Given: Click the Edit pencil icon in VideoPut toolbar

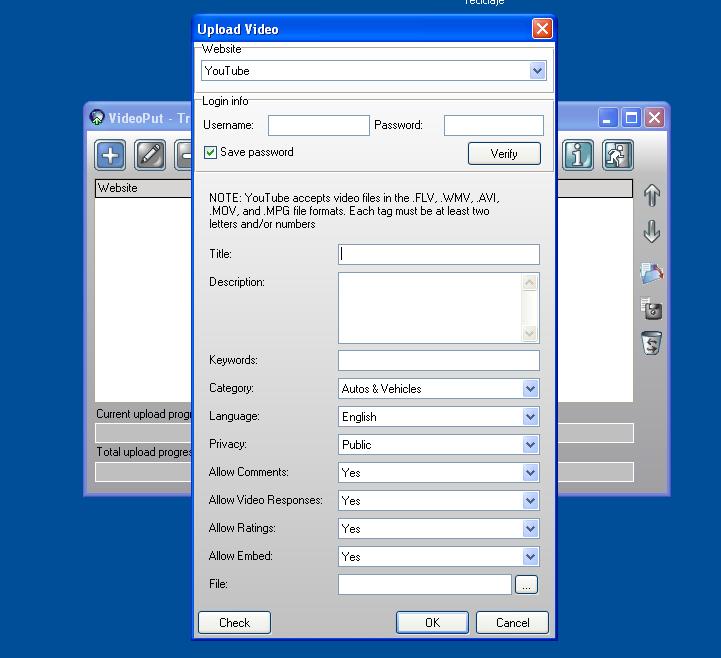Looking at the screenshot, I should pyautogui.click(x=150, y=155).
